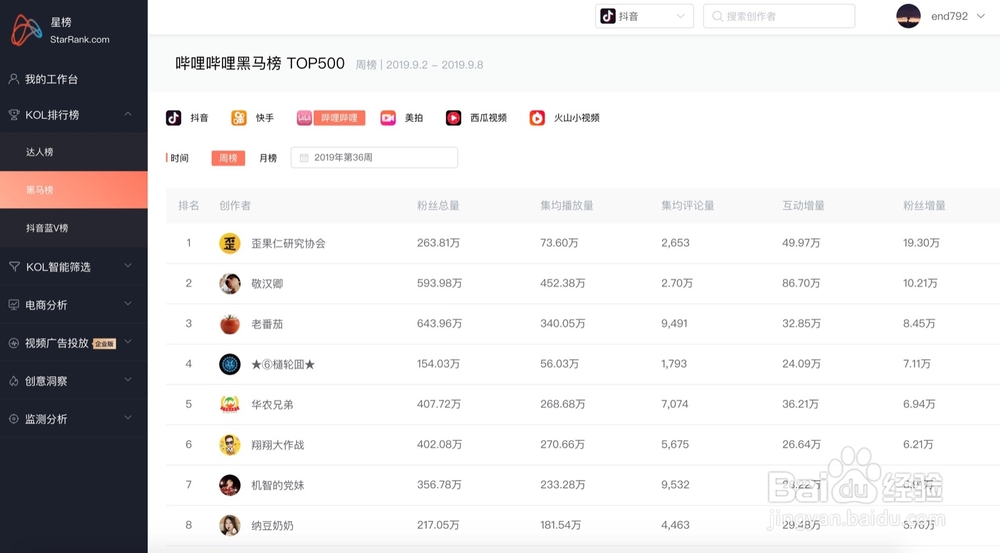Viewport: 1000px width, 553px height.
Task: Click the KOL排行榜 trophy icon
Action: click(13, 115)
